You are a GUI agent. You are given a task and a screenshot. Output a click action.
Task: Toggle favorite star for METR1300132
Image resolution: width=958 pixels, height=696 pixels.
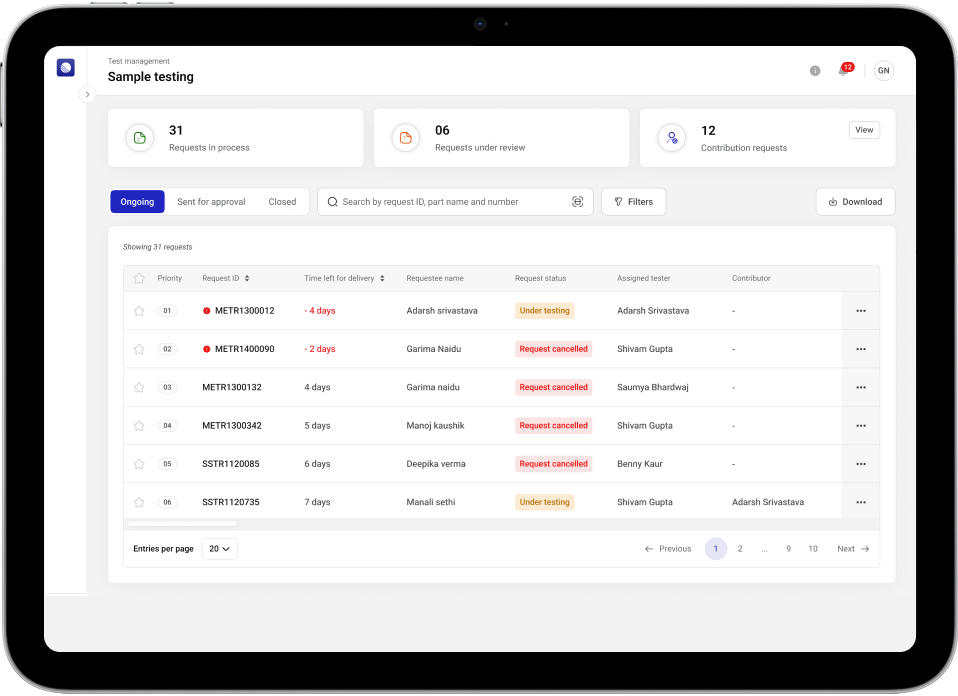point(139,387)
